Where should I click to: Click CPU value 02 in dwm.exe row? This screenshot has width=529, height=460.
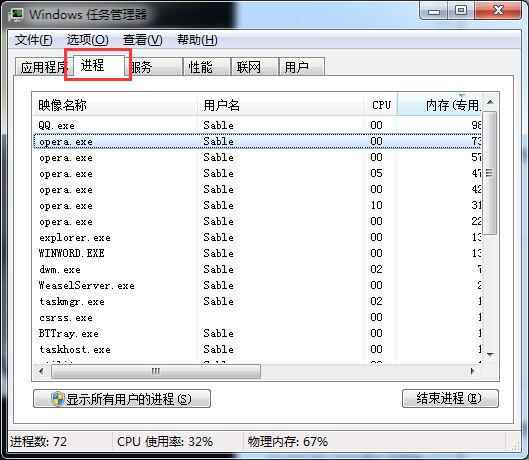tap(376, 270)
